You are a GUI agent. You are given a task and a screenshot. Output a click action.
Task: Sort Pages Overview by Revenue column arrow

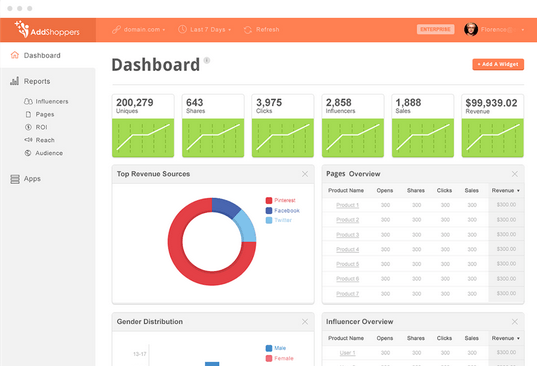518,191
